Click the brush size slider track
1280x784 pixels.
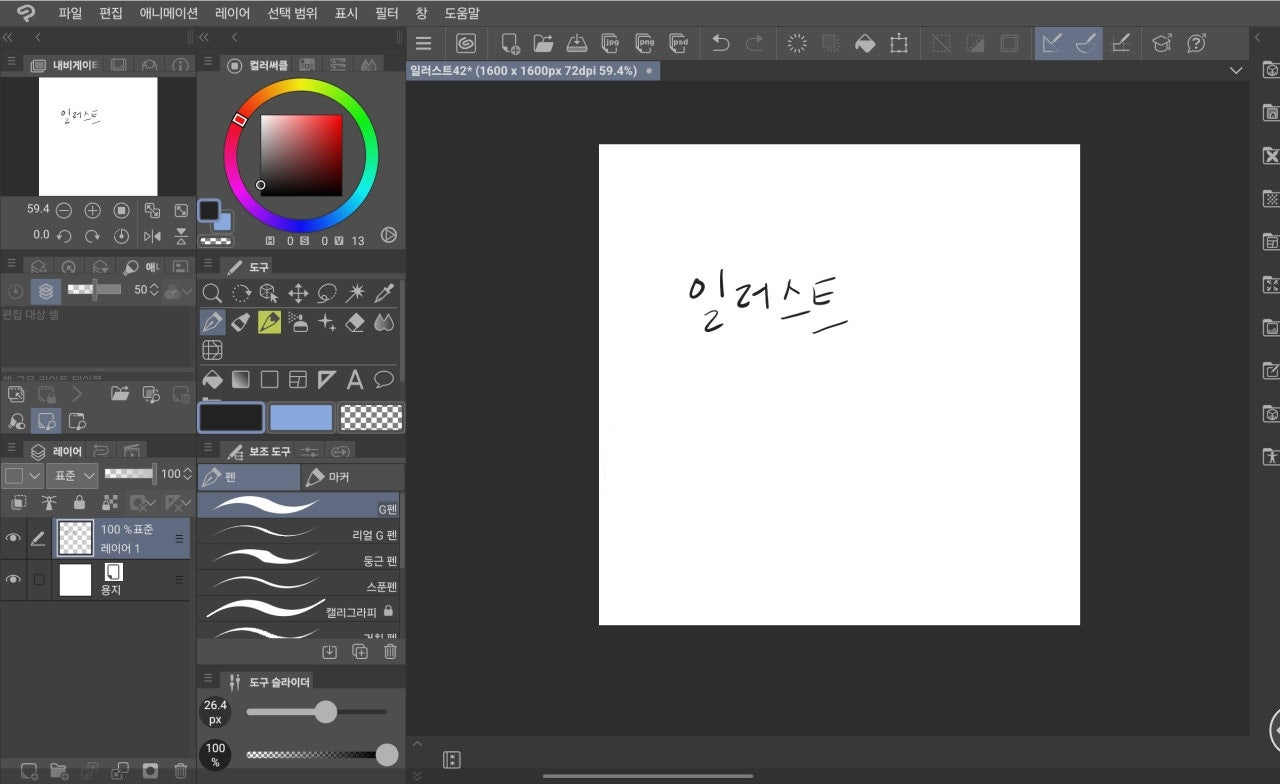click(x=317, y=712)
